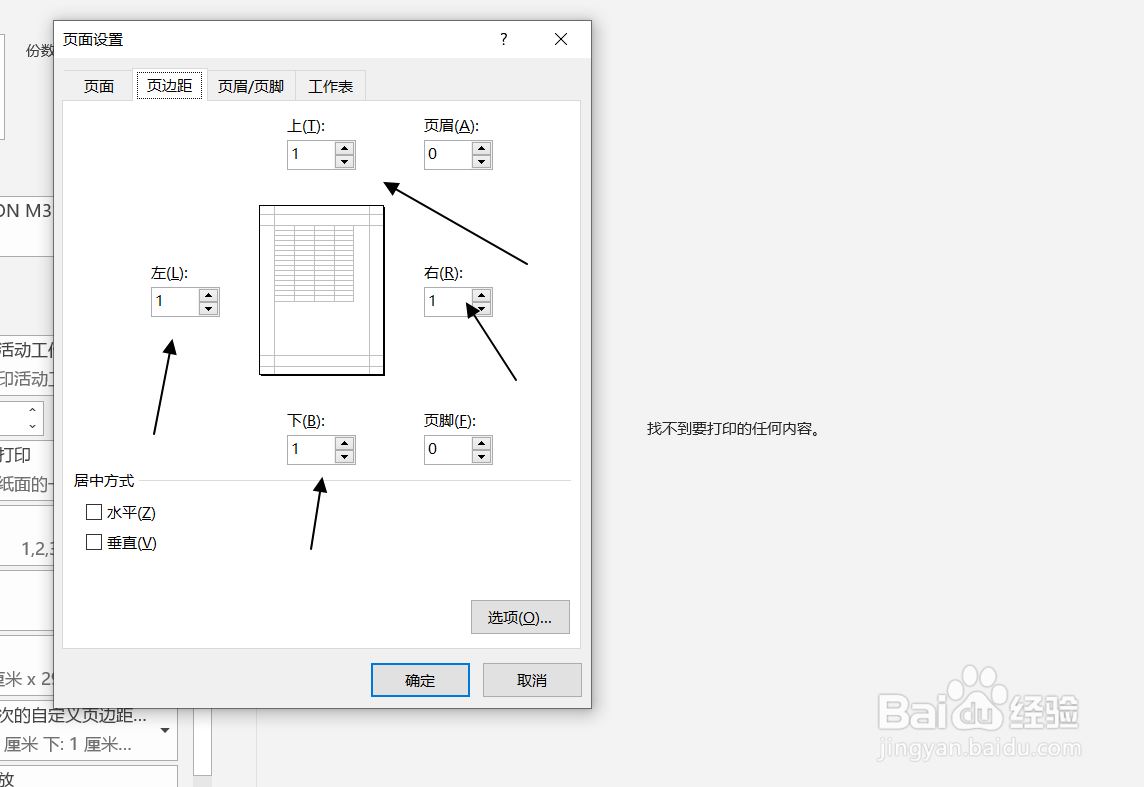Decrease the footer 页脚(F) value with down arrow
1144x787 pixels.
coord(482,455)
